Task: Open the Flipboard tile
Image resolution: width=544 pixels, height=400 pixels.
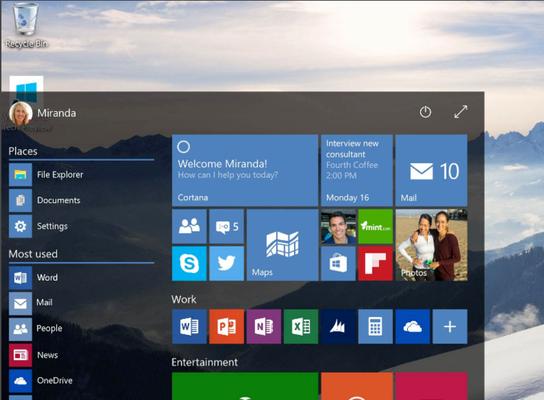Action: tap(375, 263)
